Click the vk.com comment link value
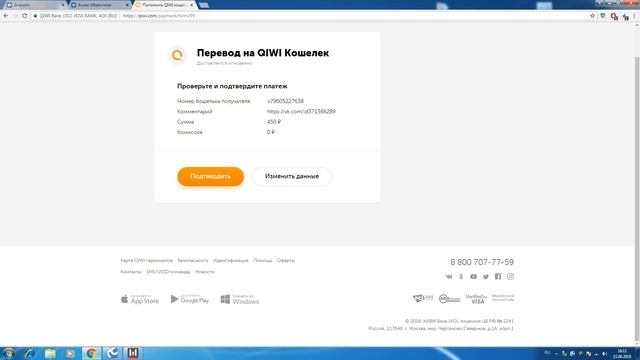This screenshot has height=360, width=640. [x=301, y=111]
